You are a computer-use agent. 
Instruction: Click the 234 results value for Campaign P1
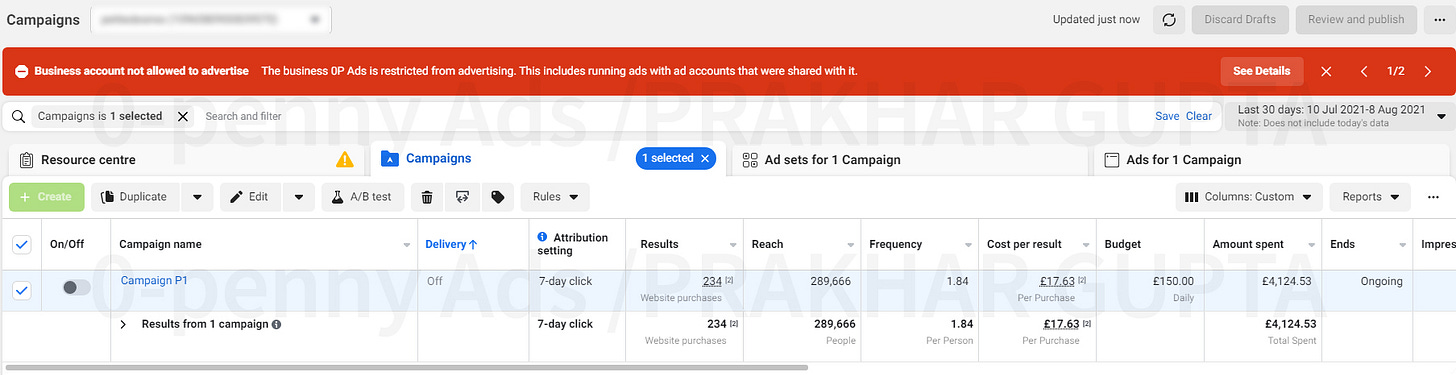pyautogui.click(x=712, y=281)
